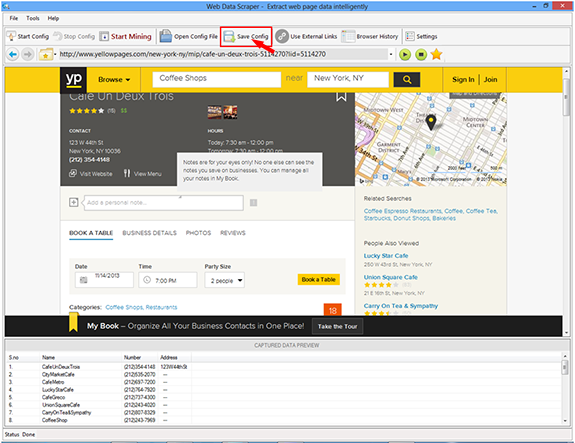Open the File menu
The width and height of the screenshot is (575, 443).
coord(14,18)
